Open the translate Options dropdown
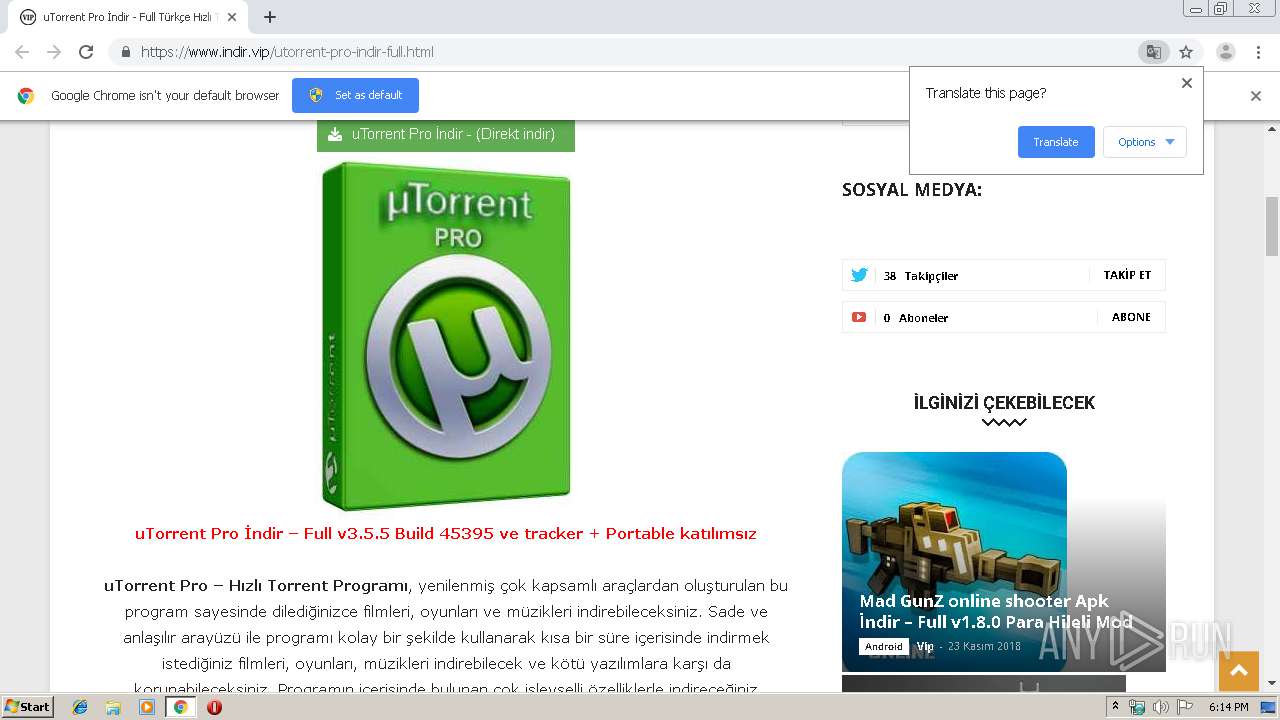This screenshot has width=1280, height=720. coord(1145,142)
